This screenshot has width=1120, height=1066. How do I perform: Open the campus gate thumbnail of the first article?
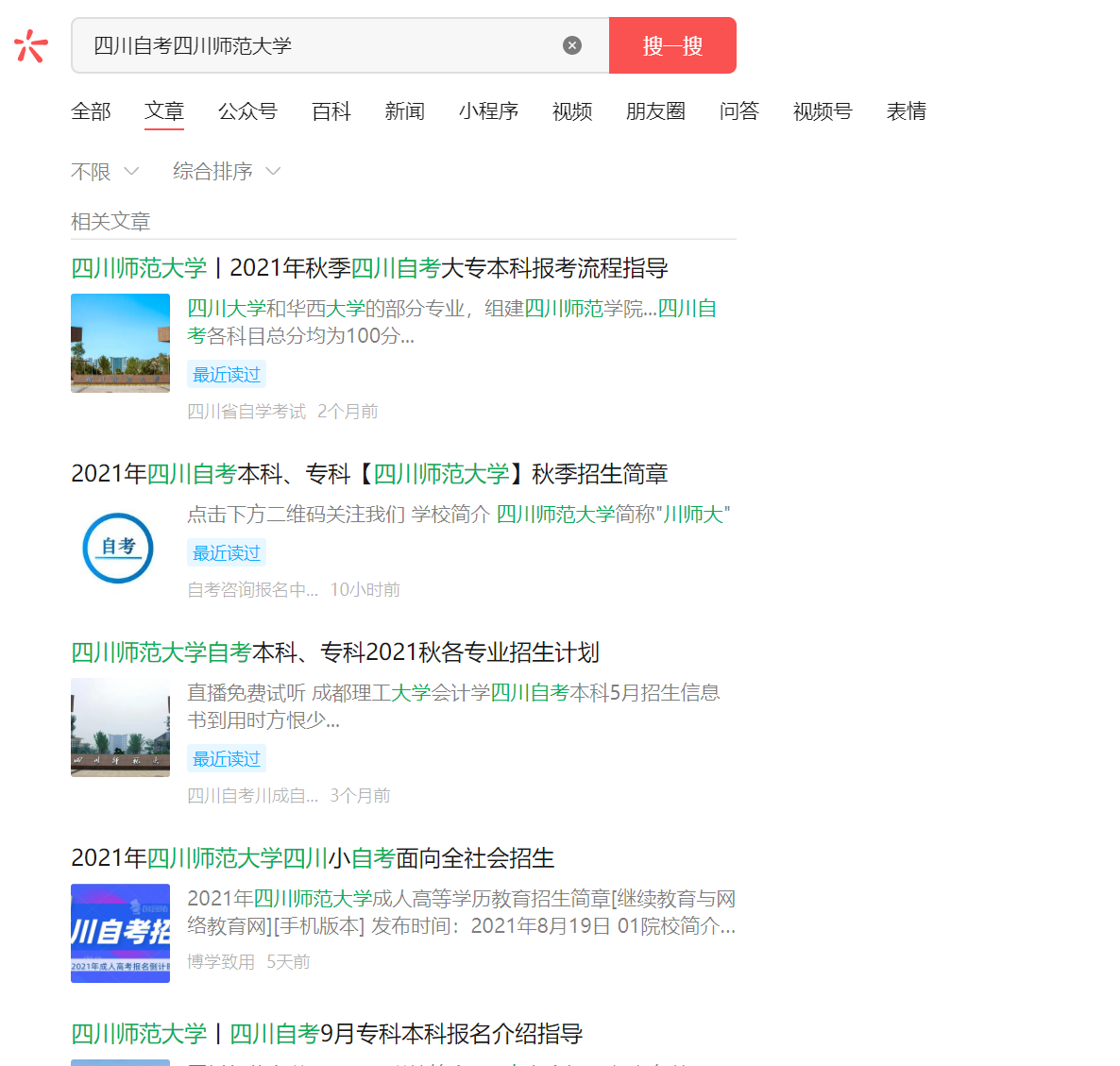[120, 343]
